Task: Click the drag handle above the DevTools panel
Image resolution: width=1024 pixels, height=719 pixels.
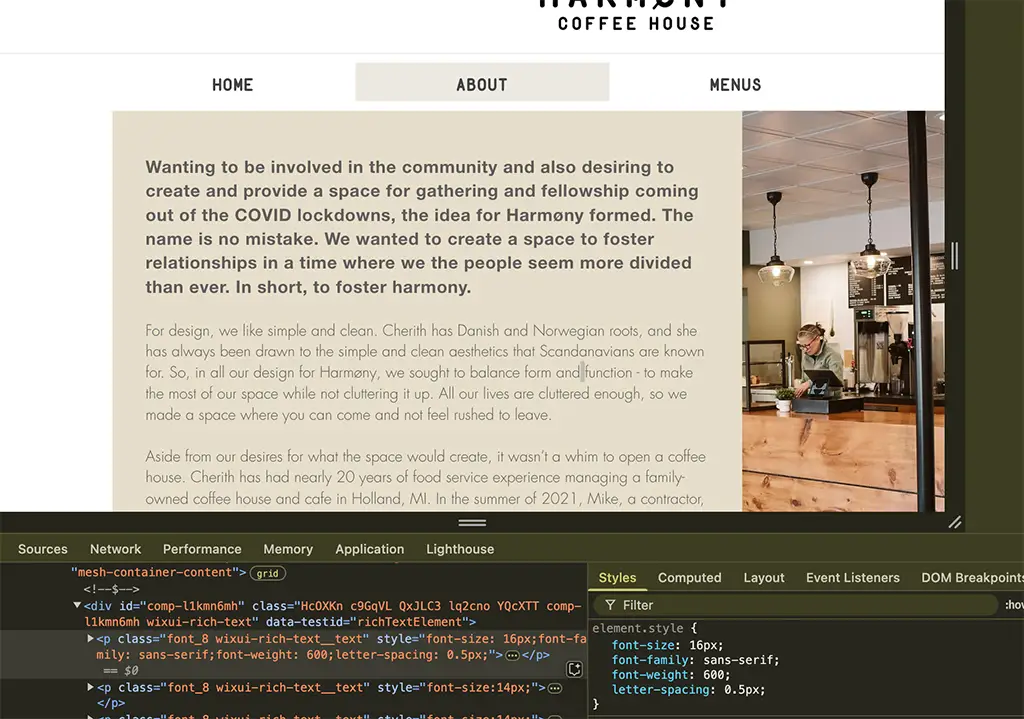Action: pyautogui.click(x=471, y=522)
